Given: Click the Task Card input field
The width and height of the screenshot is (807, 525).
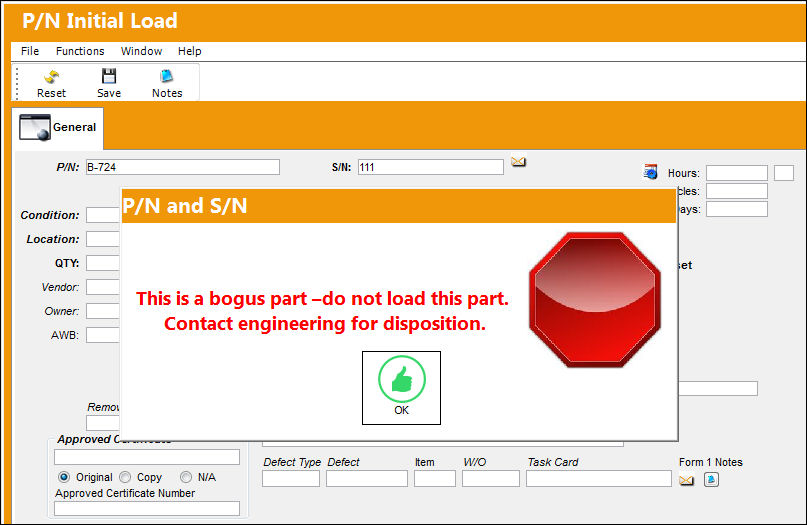Looking at the screenshot, I should [x=599, y=479].
